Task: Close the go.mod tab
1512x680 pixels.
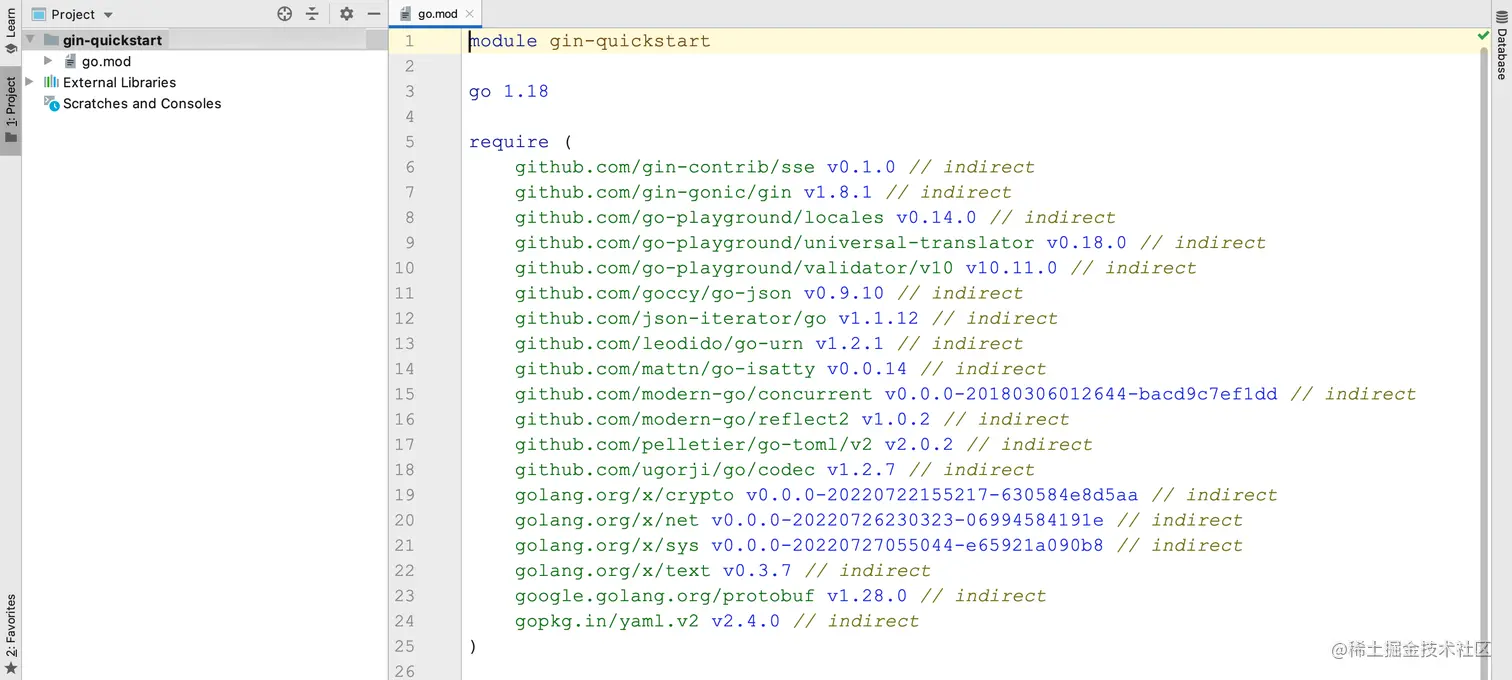Action: click(x=470, y=14)
